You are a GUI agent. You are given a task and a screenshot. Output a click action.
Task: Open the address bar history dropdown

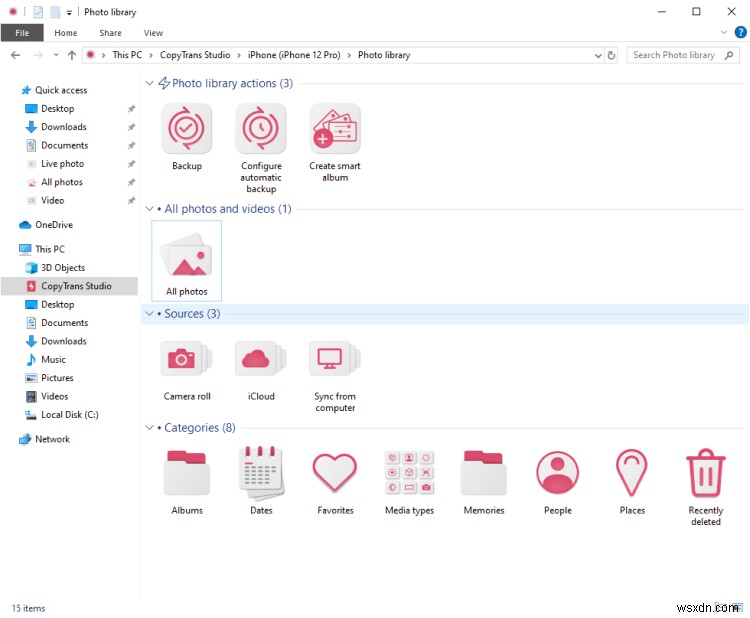(598, 55)
